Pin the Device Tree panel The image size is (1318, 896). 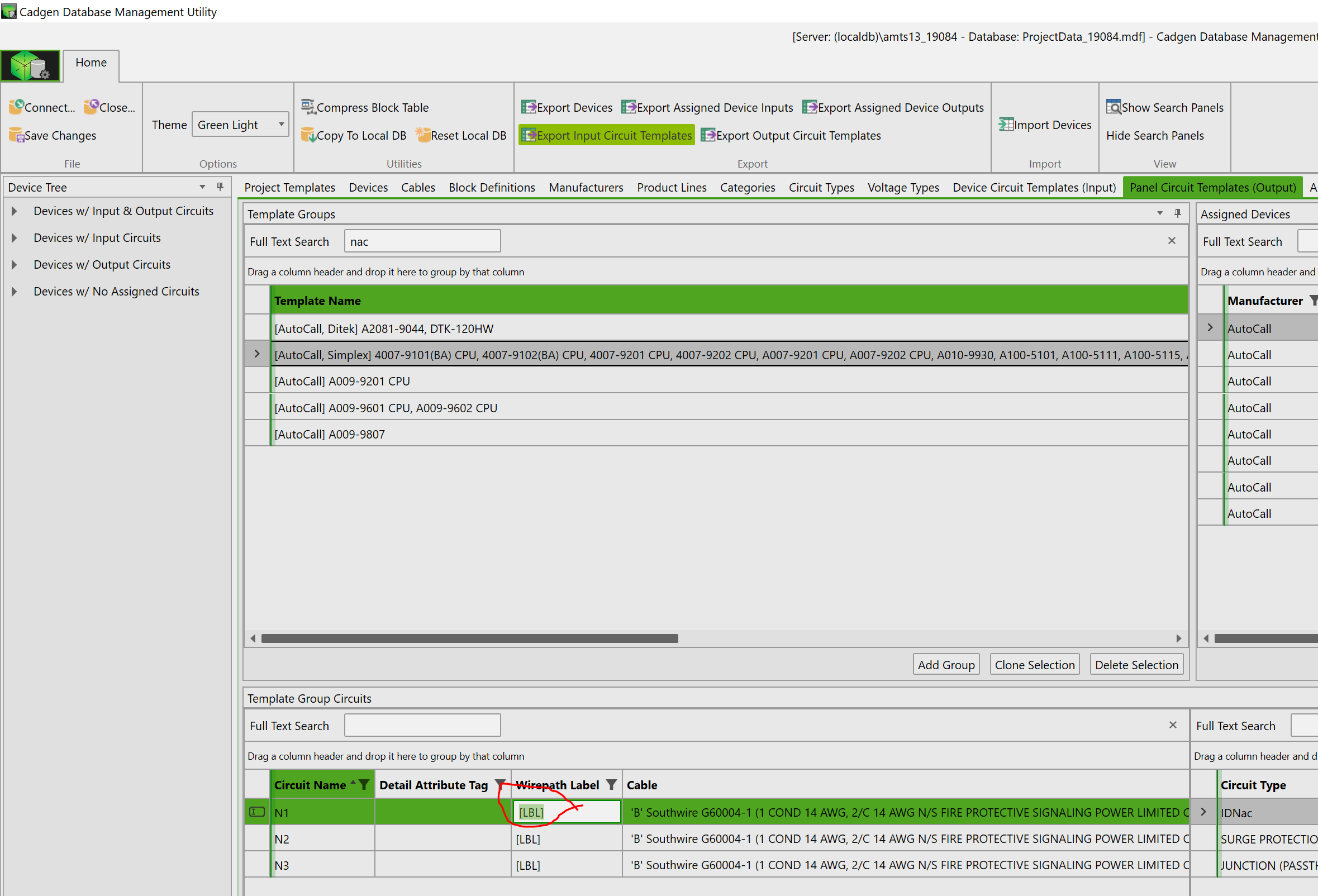coord(220,187)
